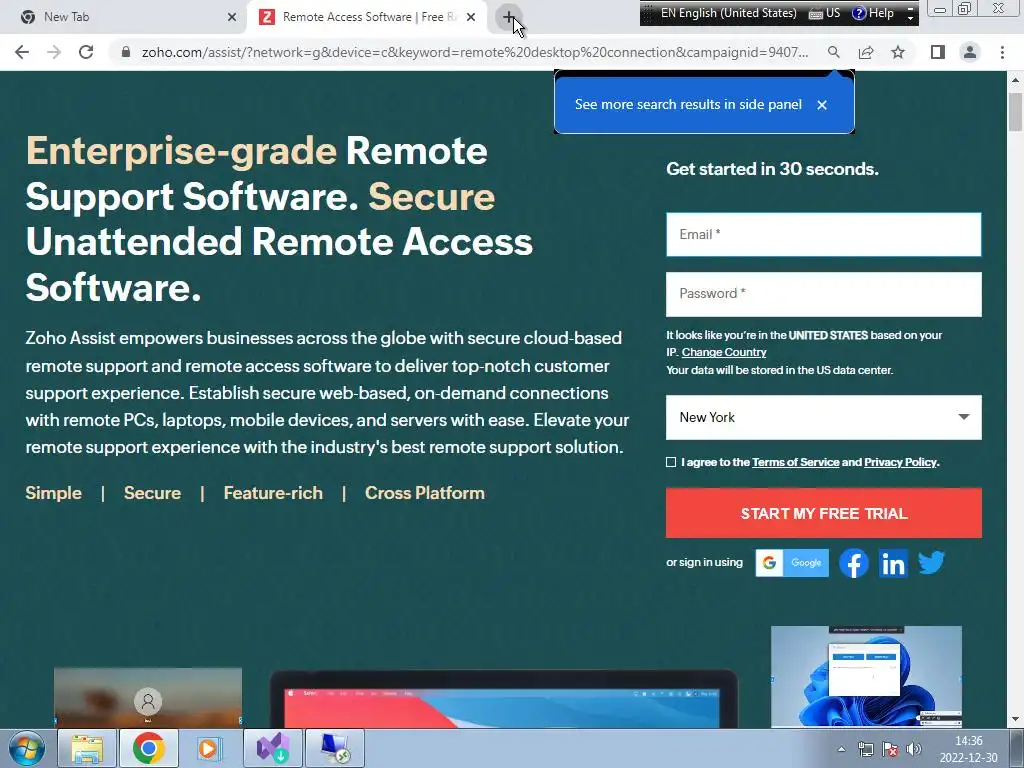1024x768 pixels.
Task: Show hidden system tray icons
Action: [841, 749]
